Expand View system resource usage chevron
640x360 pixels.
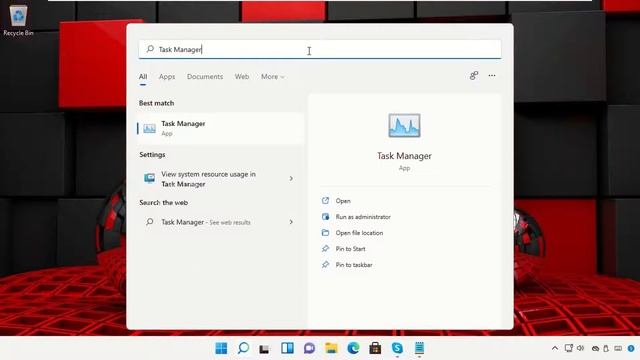click(x=291, y=178)
